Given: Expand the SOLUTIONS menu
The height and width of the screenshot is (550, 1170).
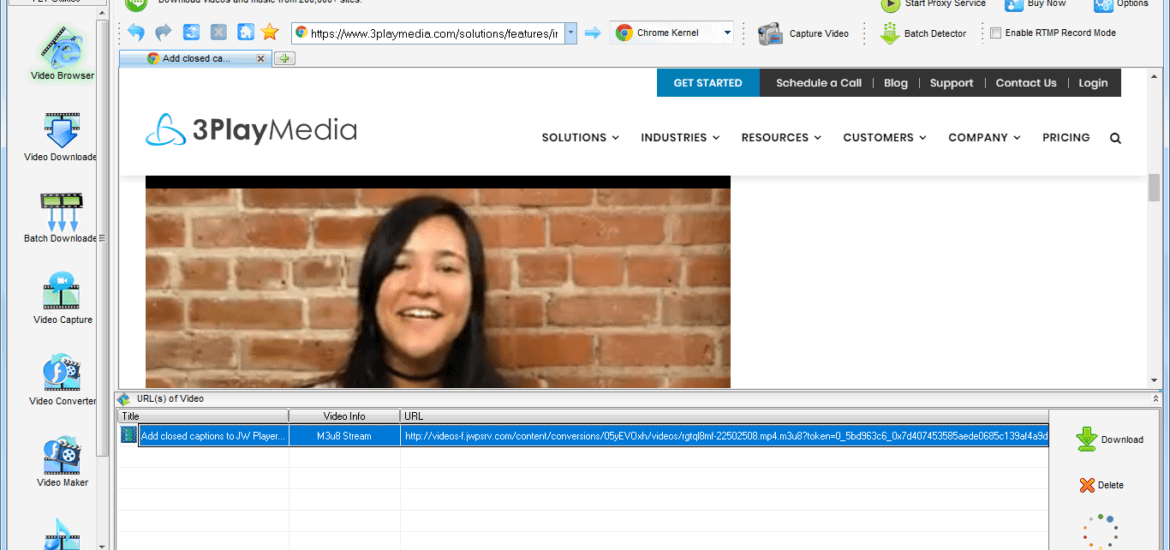Looking at the screenshot, I should [581, 137].
